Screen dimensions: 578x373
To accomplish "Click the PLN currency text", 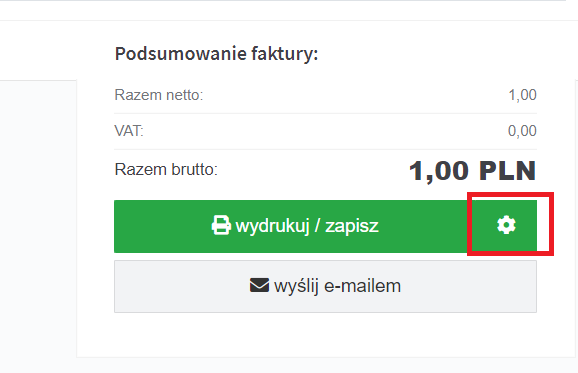I will 508,171.
